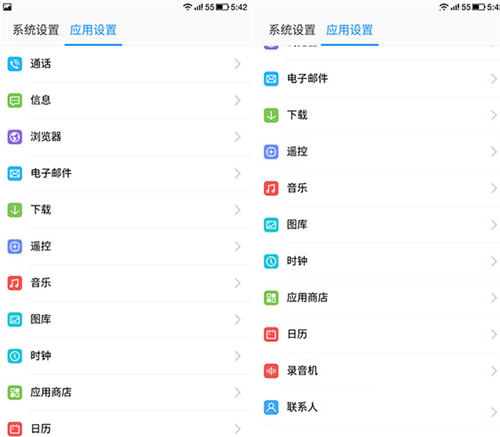Tap the red 日历 calendar icon in right screenshot
Screen dimensions: 500x437
(x=271, y=334)
